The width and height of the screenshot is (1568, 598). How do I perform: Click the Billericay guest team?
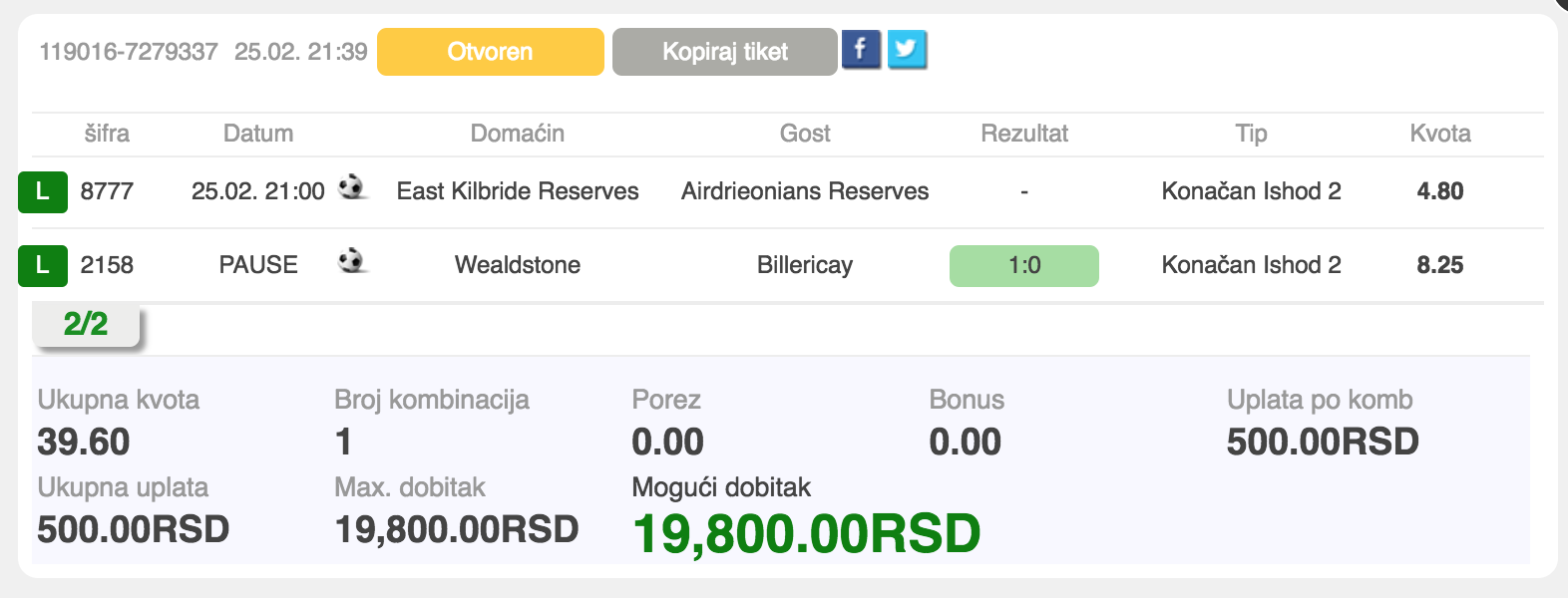(x=804, y=265)
